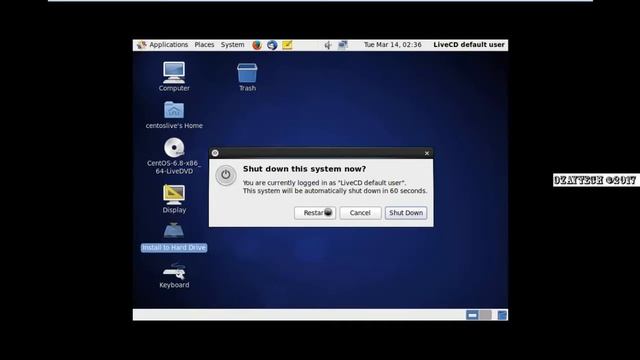This screenshot has width=640, height=360.
Task: Open the notes icon in the panel
Action: pyautogui.click(x=287, y=45)
